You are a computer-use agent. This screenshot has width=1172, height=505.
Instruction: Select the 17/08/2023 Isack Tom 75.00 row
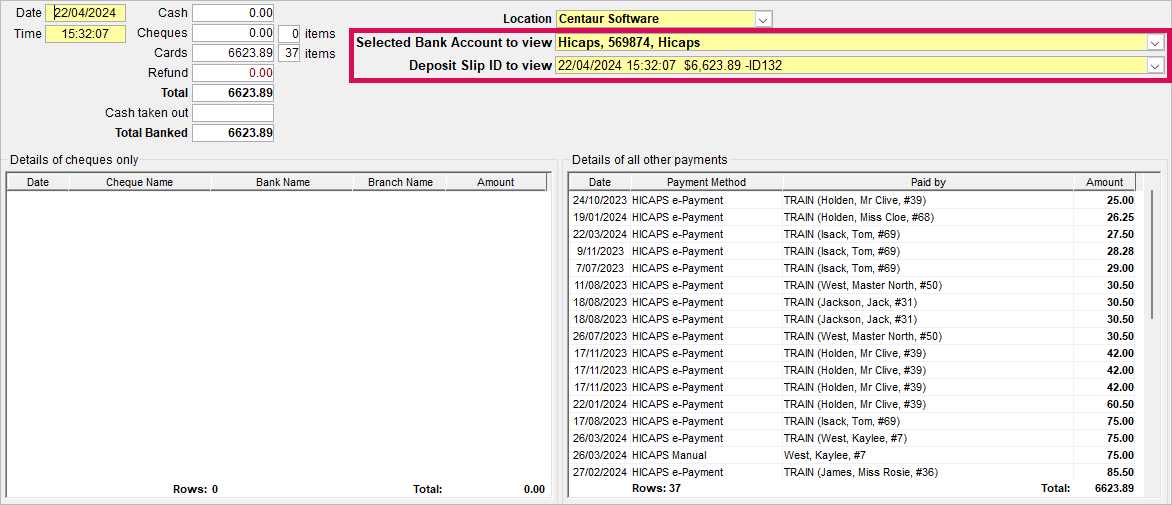coord(852,421)
